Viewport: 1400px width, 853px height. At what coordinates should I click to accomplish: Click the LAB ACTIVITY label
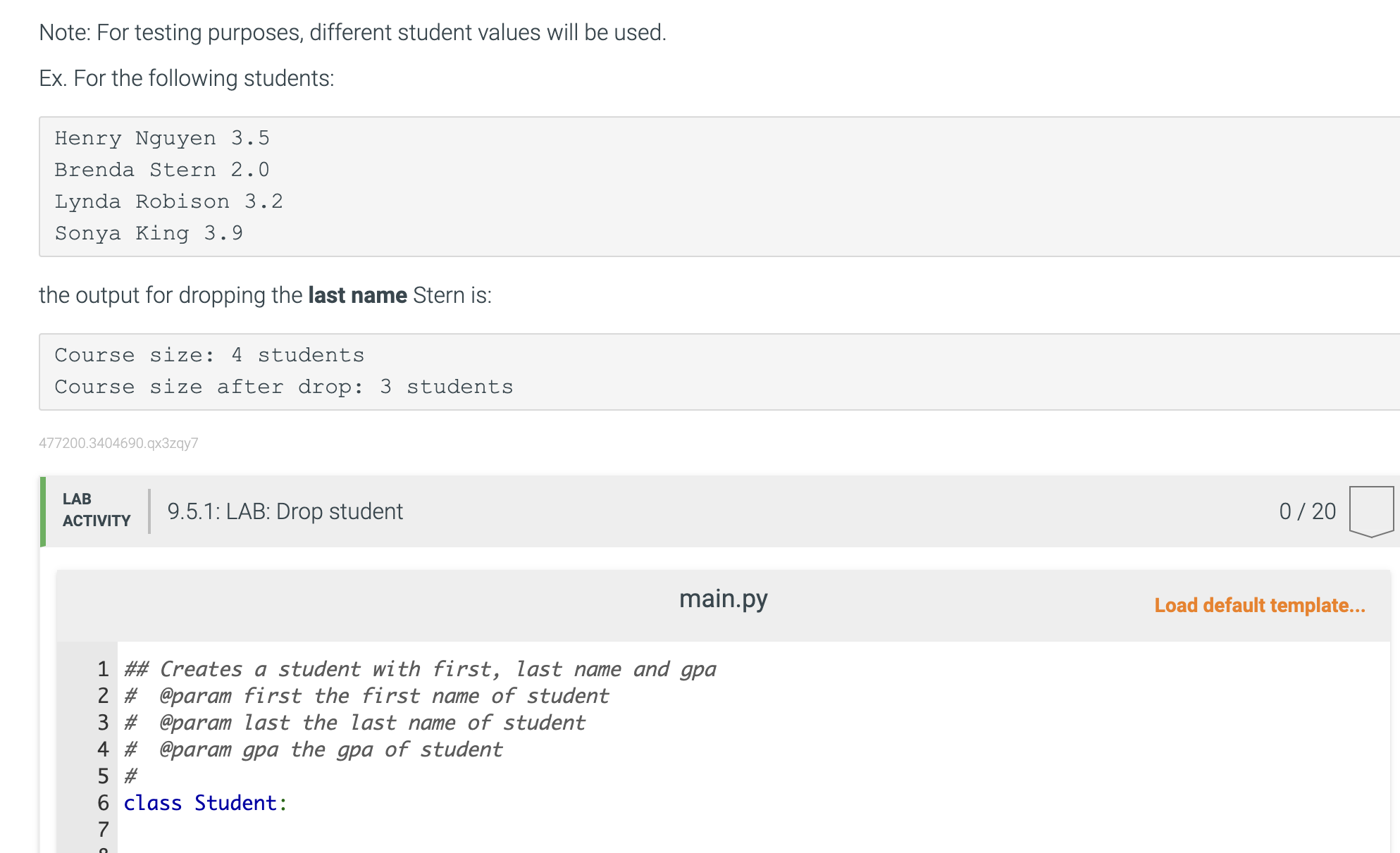[96, 509]
